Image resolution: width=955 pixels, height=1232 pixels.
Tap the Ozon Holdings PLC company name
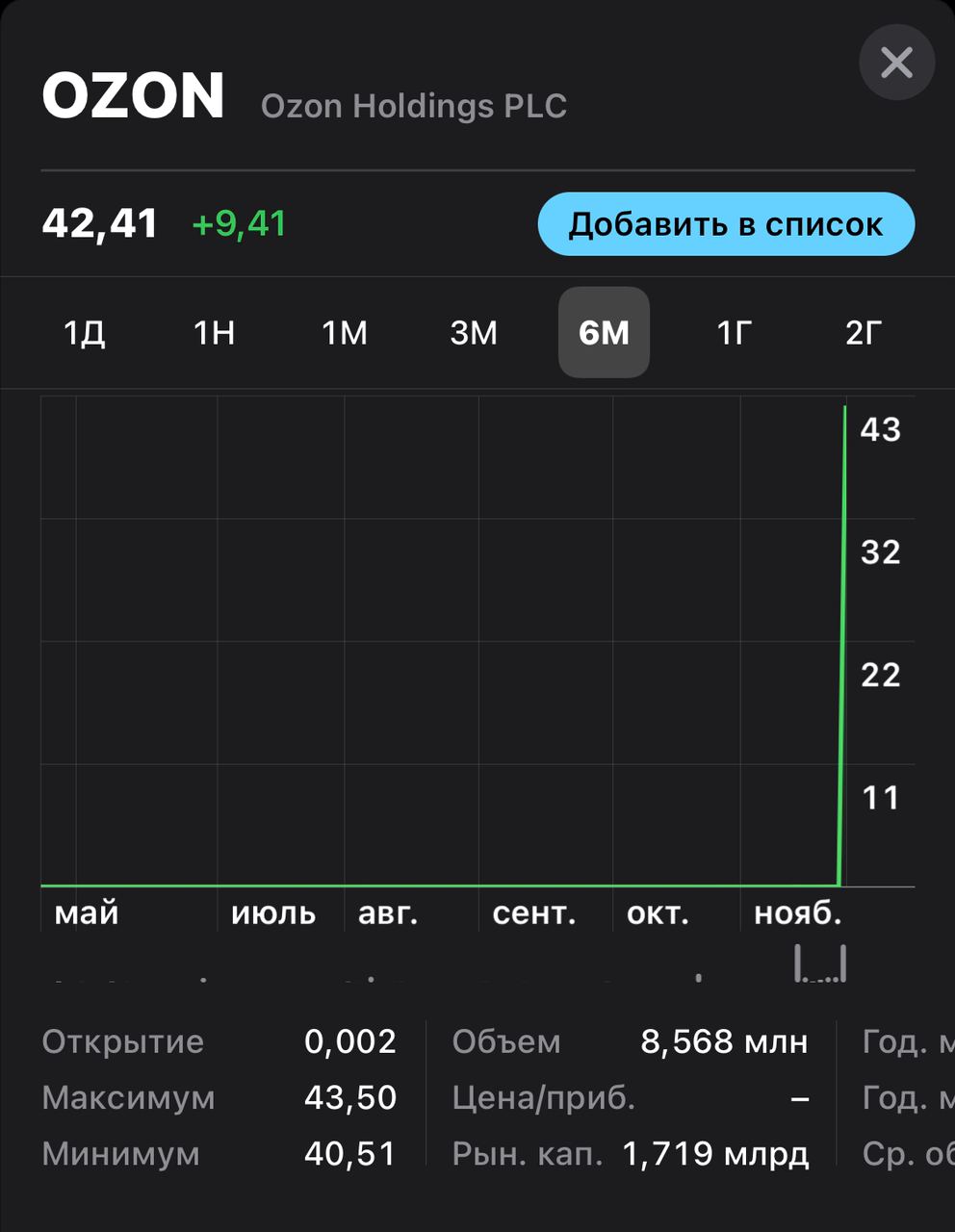[414, 106]
